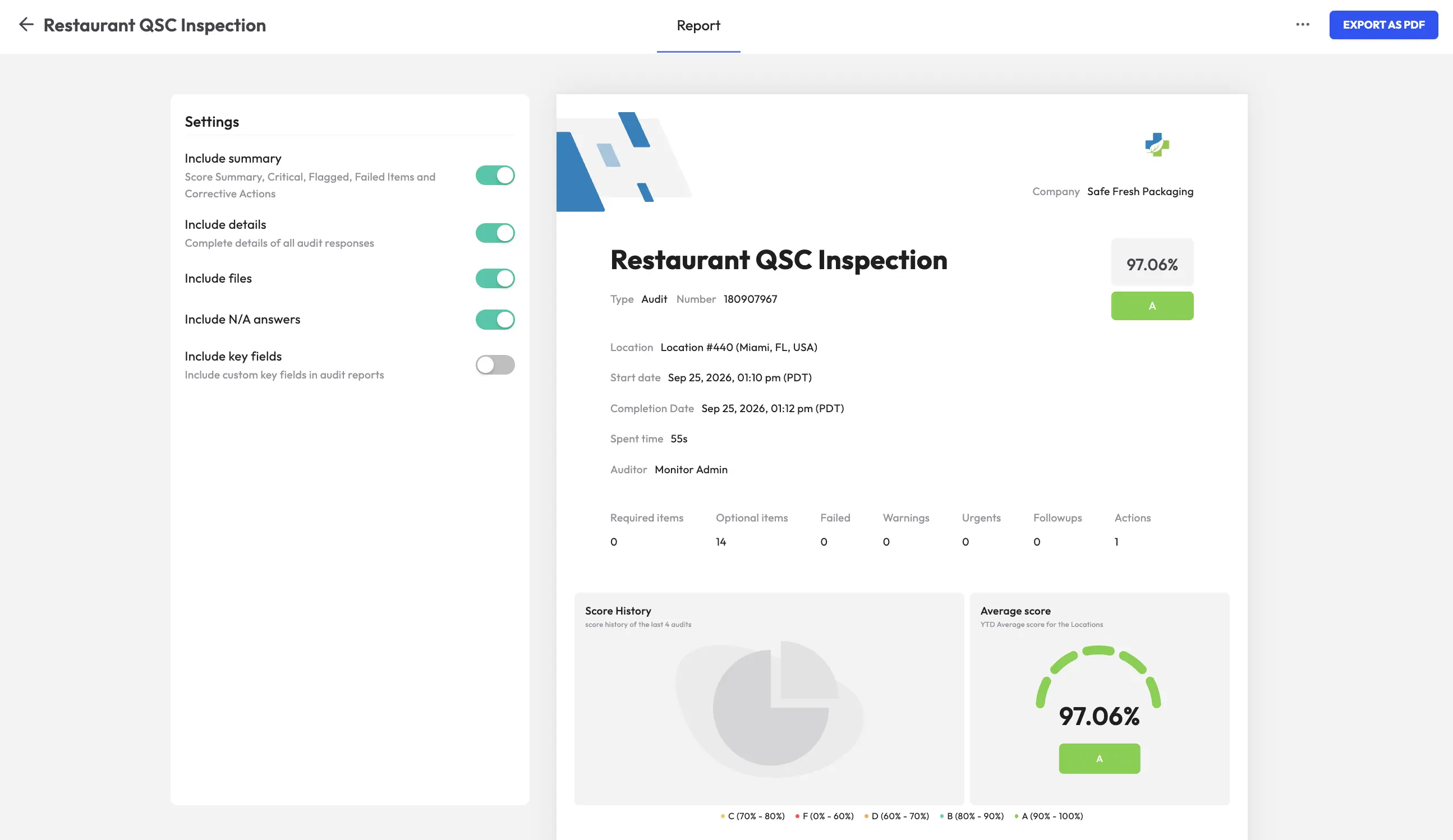Click the B (80% - 90%) legend entry
Image resolution: width=1453 pixels, height=840 pixels.
pyautogui.click(x=972, y=816)
